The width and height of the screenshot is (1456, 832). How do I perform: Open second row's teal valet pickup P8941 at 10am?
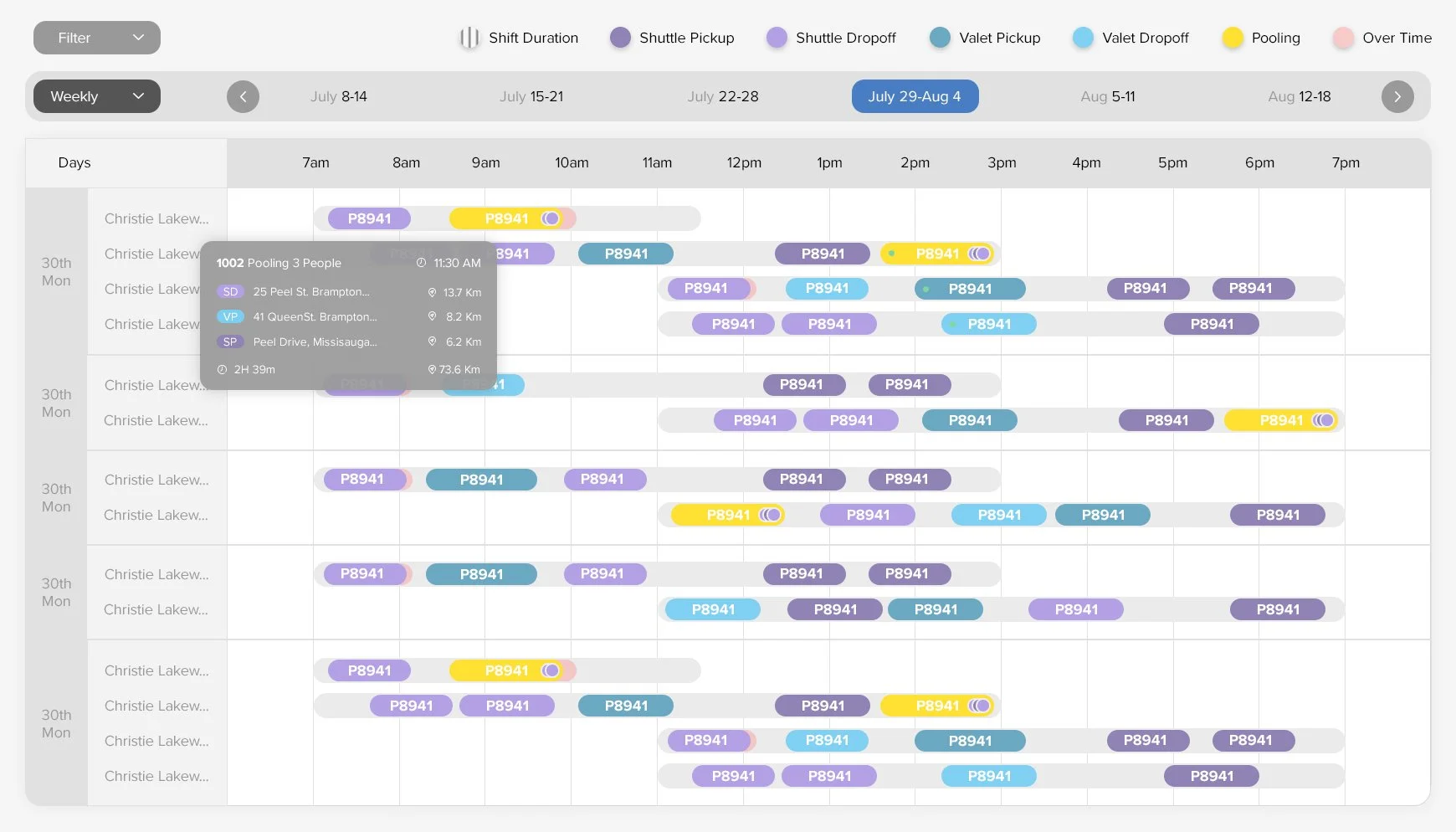coord(626,254)
